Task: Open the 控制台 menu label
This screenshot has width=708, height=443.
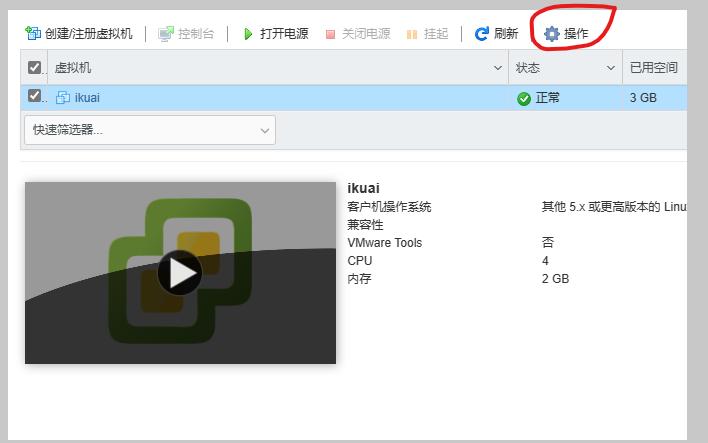Action: (x=196, y=33)
